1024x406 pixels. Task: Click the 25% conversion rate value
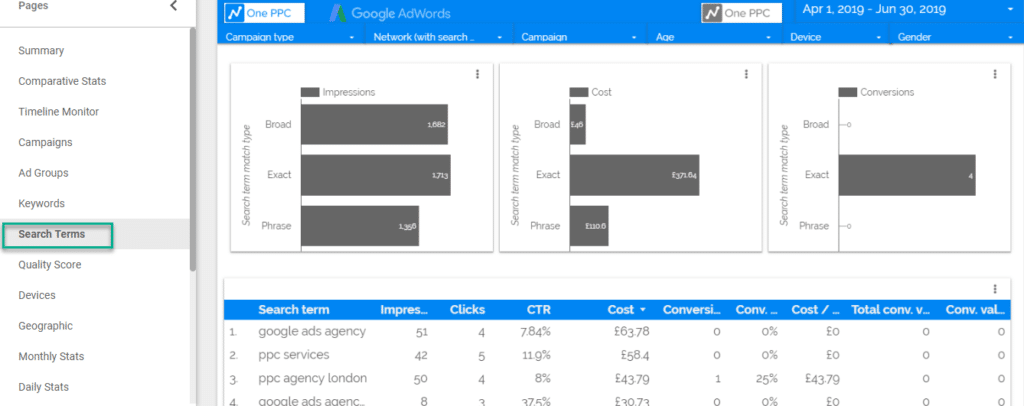pyautogui.click(x=767, y=379)
